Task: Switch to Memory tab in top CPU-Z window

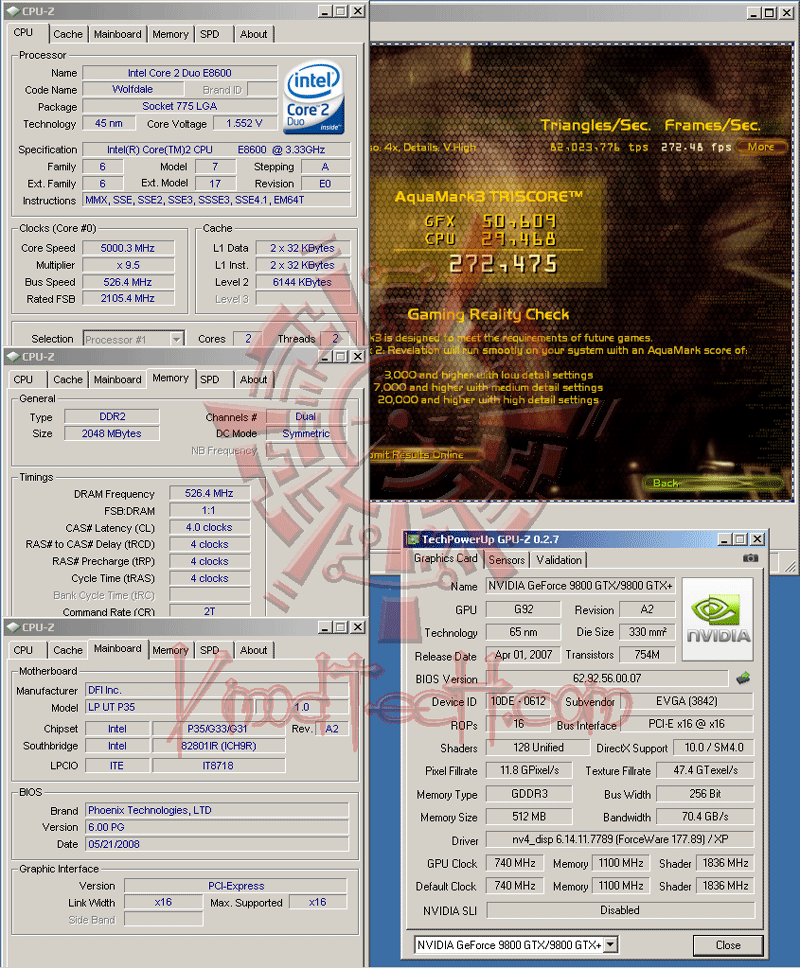Action: pyautogui.click(x=170, y=34)
